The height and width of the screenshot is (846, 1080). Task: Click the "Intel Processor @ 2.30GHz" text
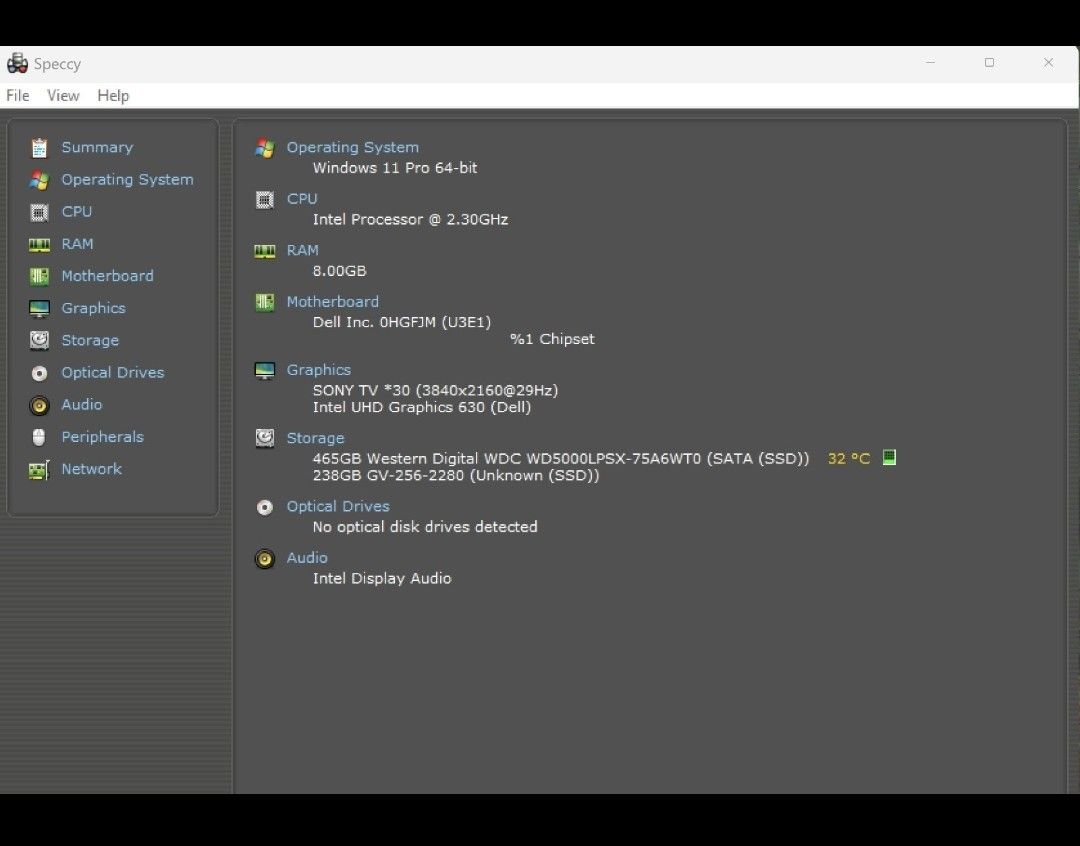[411, 219]
